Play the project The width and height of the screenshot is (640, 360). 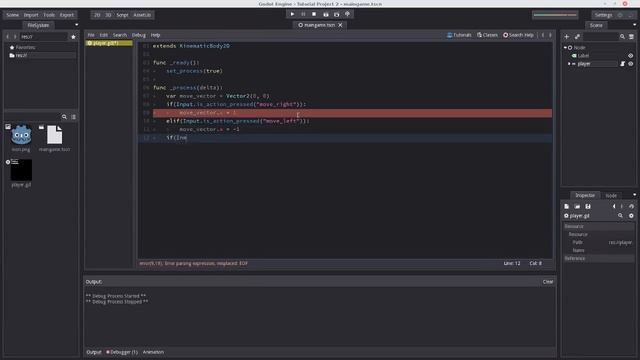292,14
